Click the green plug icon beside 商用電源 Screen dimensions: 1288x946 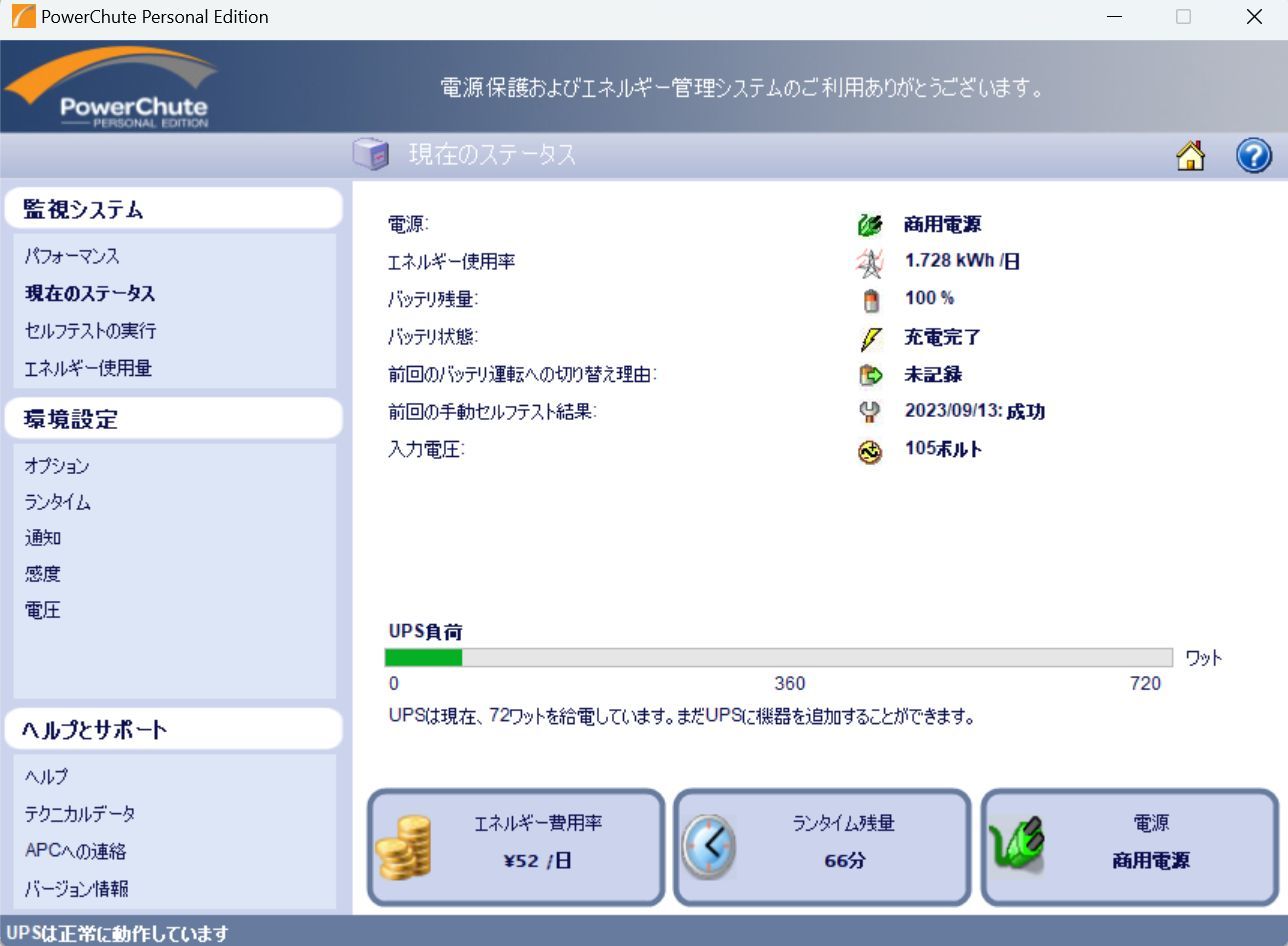pyautogui.click(x=870, y=226)
